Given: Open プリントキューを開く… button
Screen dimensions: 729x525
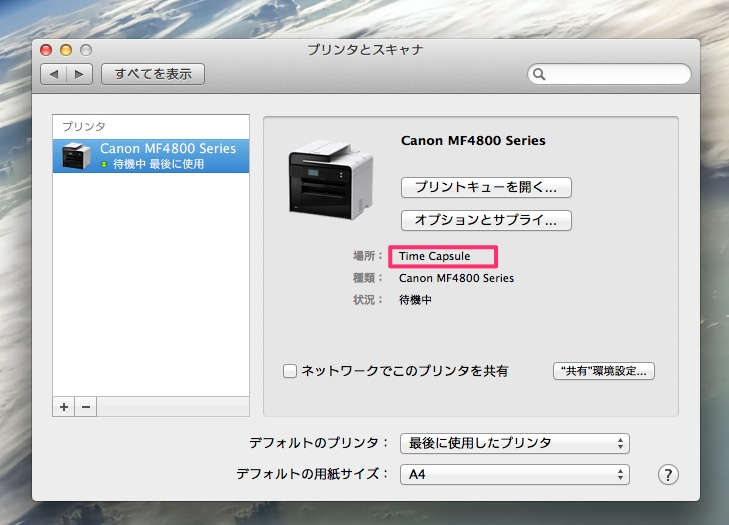Looking at the screenshot, I should click(x=486, y=187).
